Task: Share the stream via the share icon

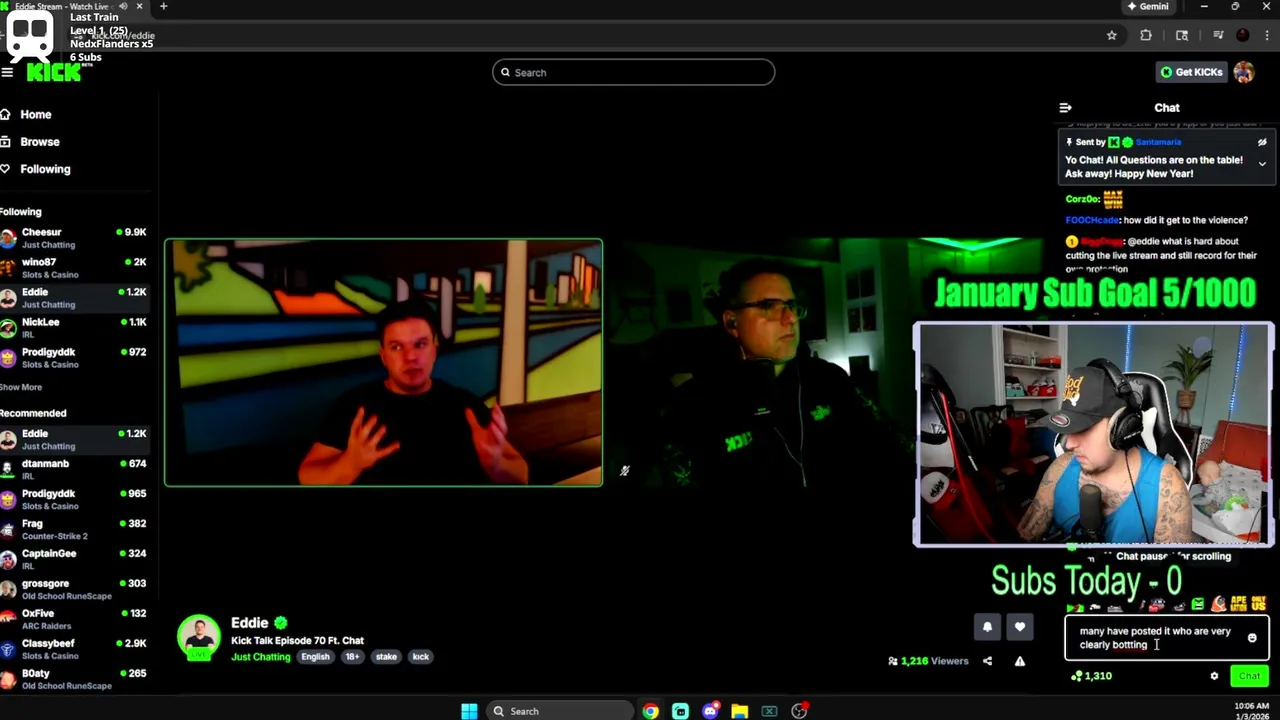Action: pyautogui.click(x=987, y=661)
